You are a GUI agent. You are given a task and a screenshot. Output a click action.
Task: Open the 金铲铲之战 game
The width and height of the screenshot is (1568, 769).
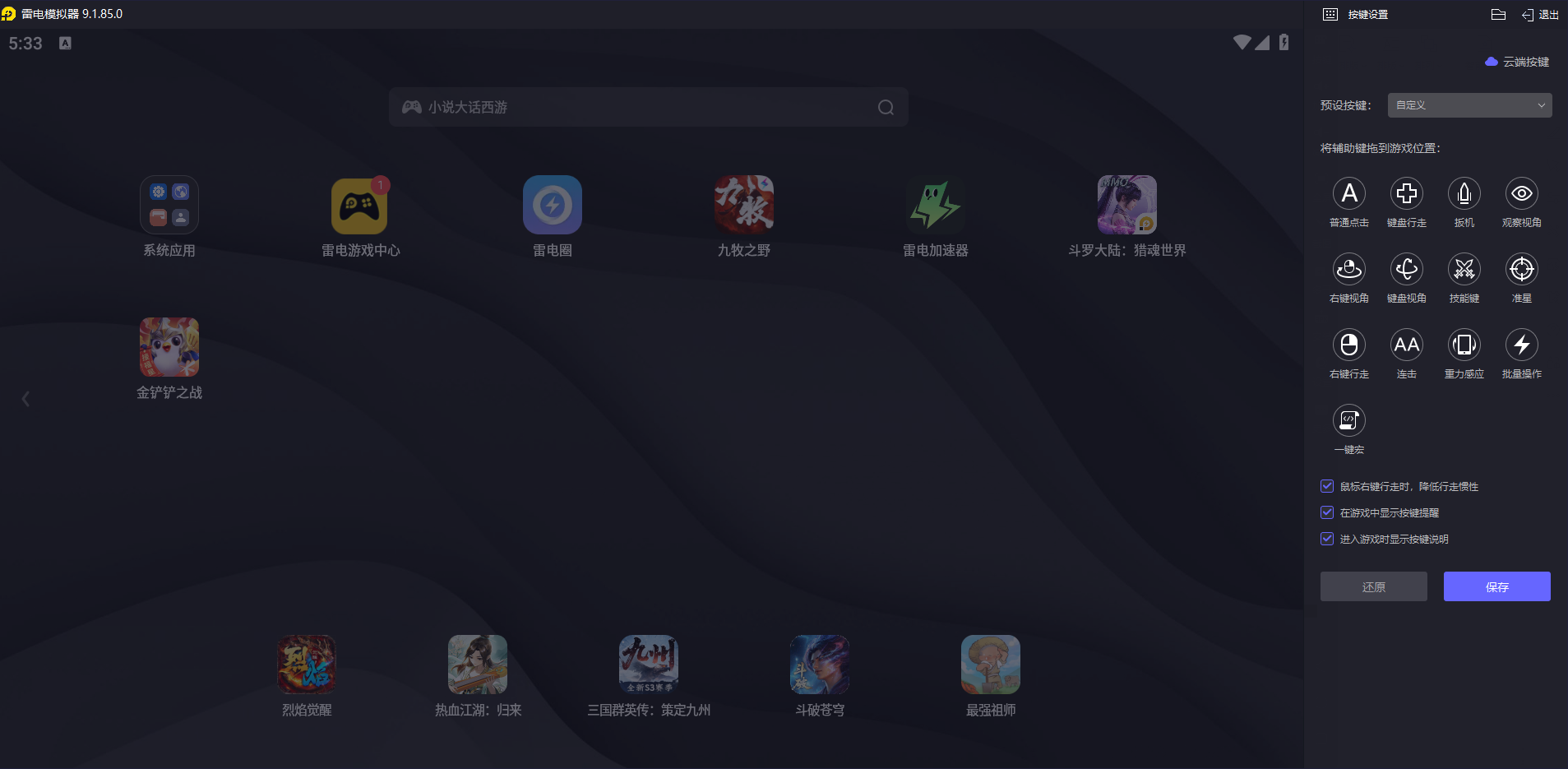click(169, 347)
